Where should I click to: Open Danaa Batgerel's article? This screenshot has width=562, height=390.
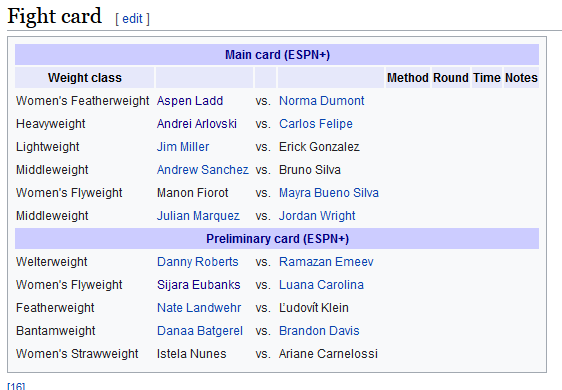click(x=200, y=330)
